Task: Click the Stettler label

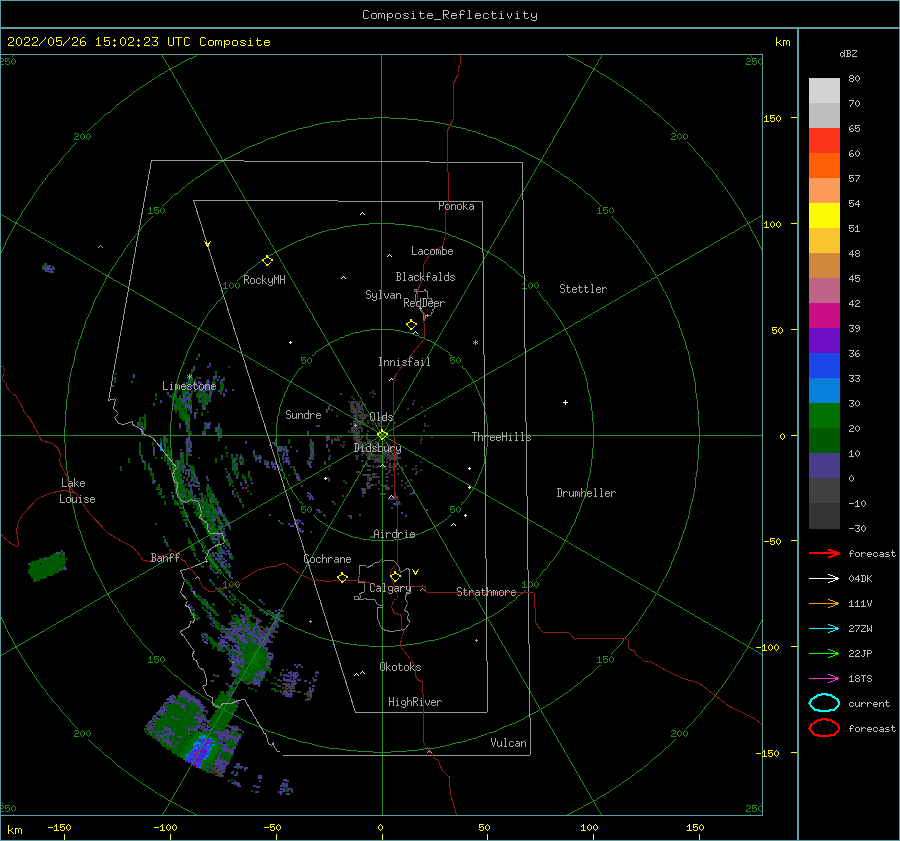Action: pos(583,289)
